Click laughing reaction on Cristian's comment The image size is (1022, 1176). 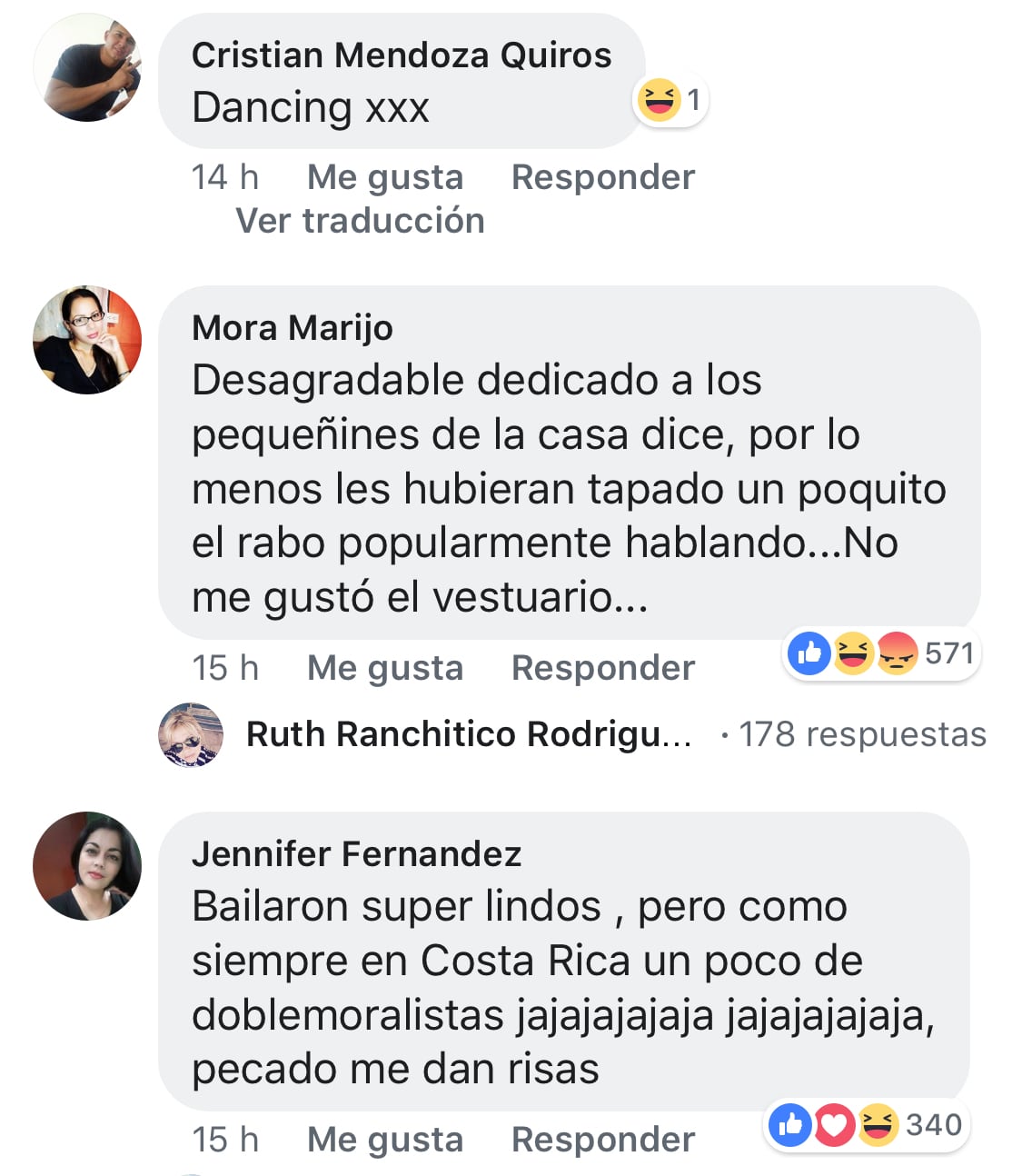659,99
